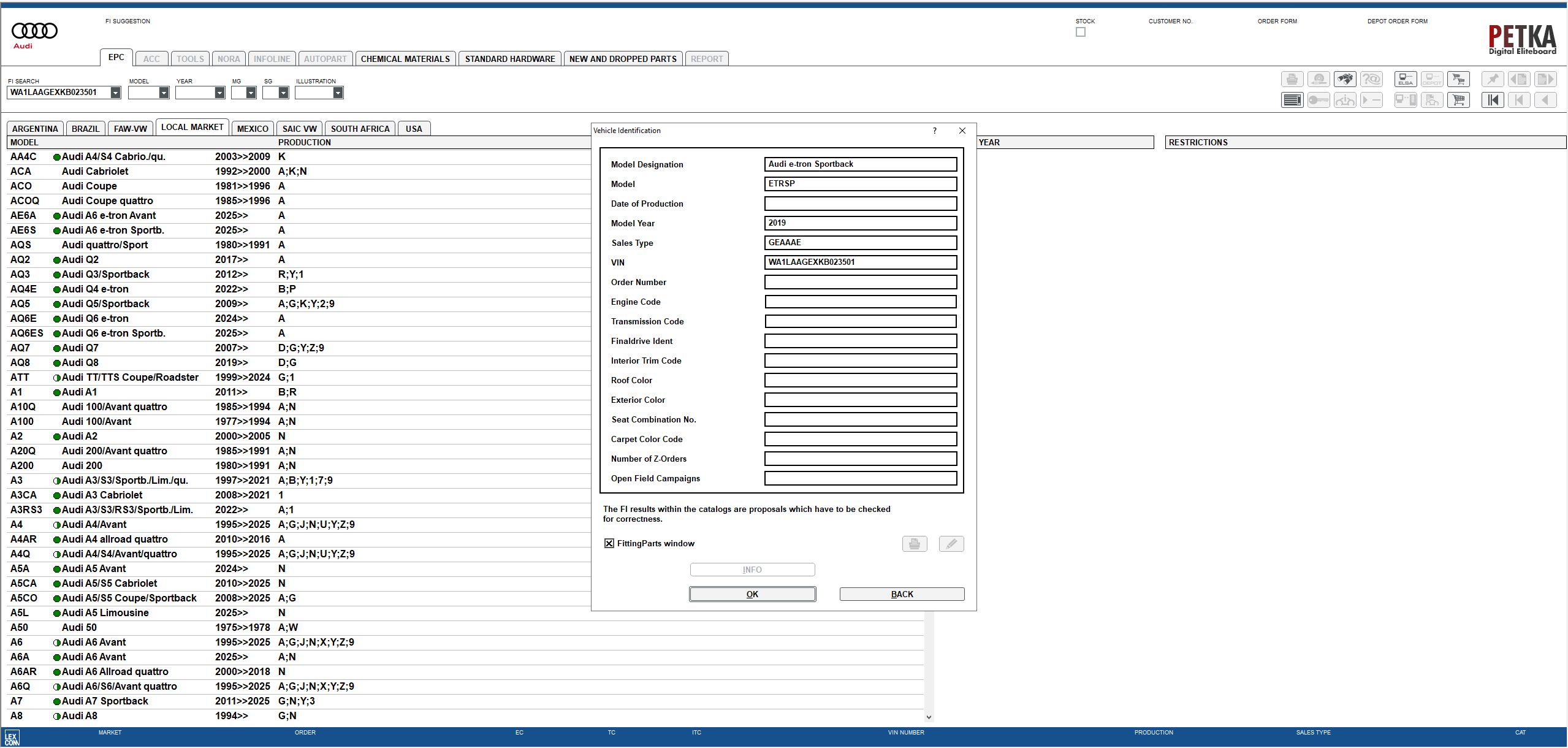Select the ACA Audi Cabriolet row
The image size is (1568, 748).
pyautogui.click(x=299, y=171)
